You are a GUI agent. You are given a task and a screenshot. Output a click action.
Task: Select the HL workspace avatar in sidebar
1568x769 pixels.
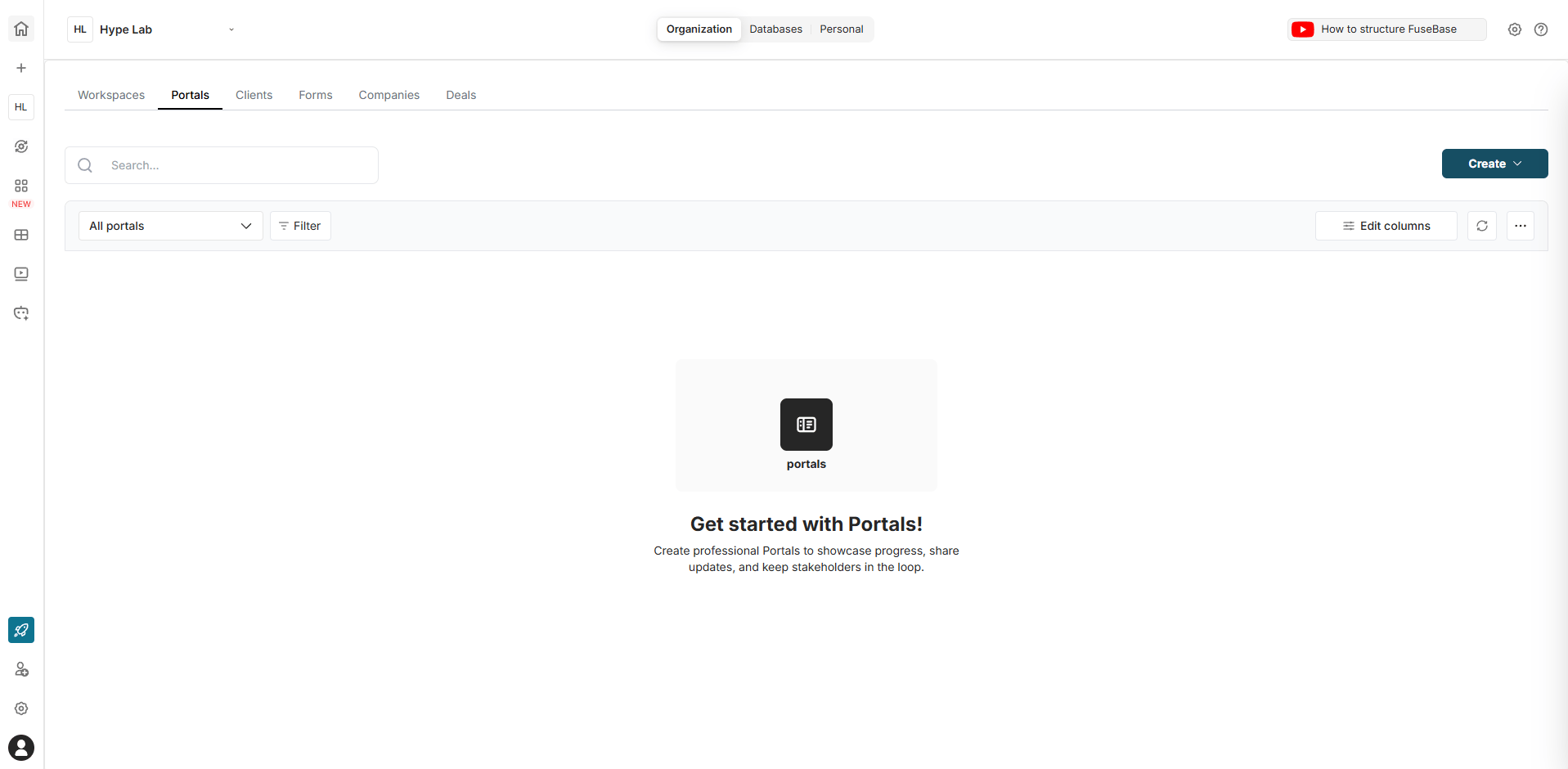pyautogui.click(x=20, y=106)
